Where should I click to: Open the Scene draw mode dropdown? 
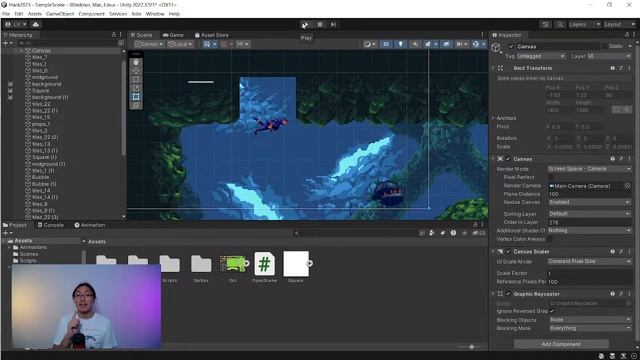370,44
